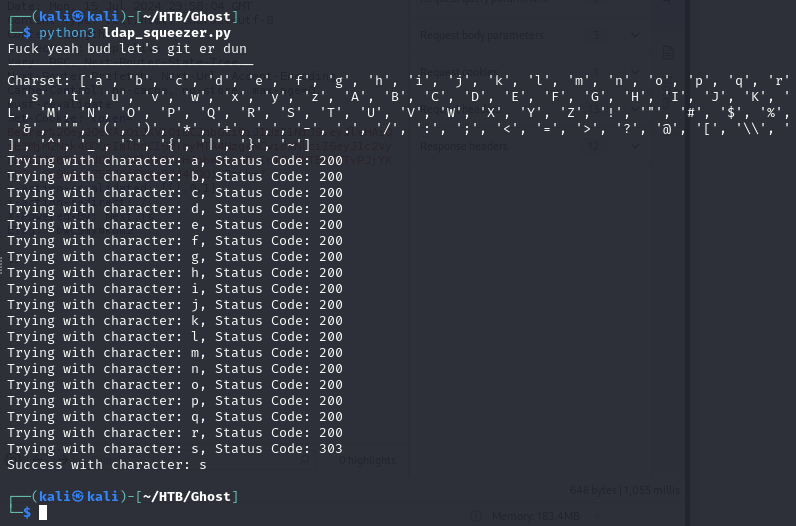Click the 'Status Code: 303' value

pyautogui.click(x=279, y=449)
